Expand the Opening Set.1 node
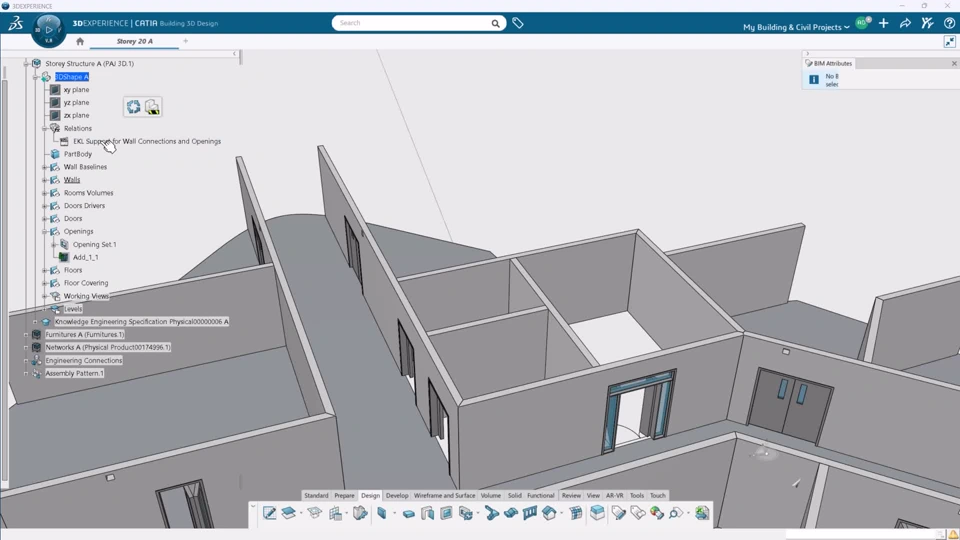This screenshot has height=540, width=960. (x=54, y=244)
